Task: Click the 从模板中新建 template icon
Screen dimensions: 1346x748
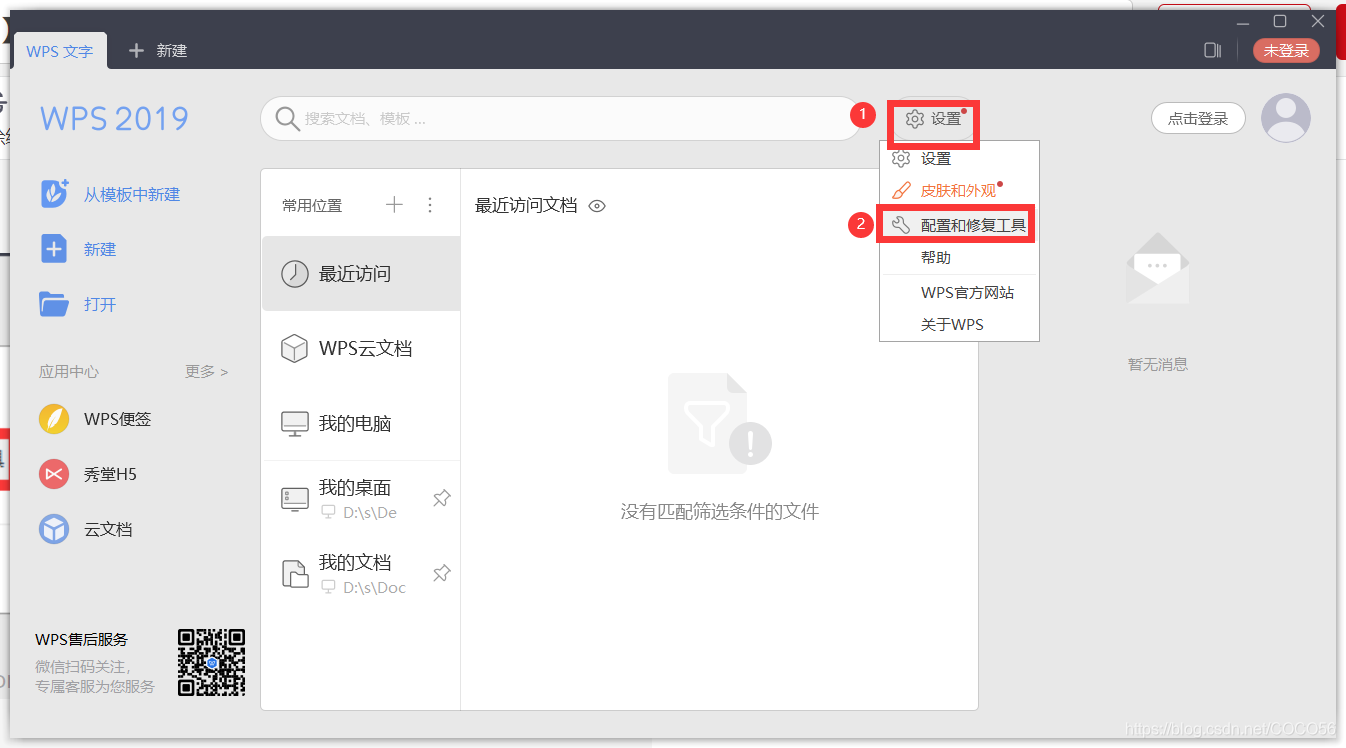Action: pyautogui.click(x=54, y=194)
